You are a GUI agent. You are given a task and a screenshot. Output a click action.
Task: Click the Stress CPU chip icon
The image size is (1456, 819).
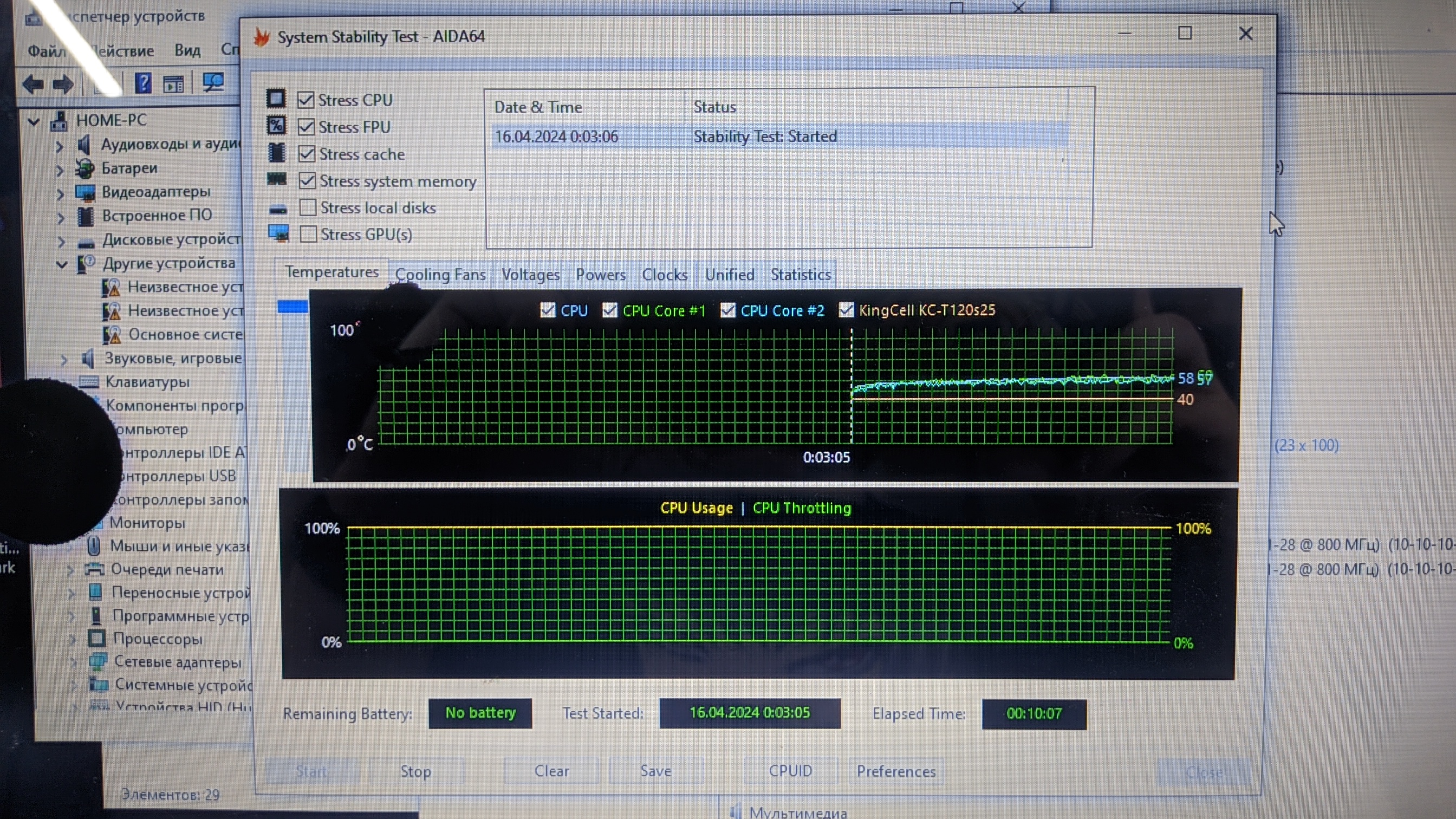coord(276,99)
